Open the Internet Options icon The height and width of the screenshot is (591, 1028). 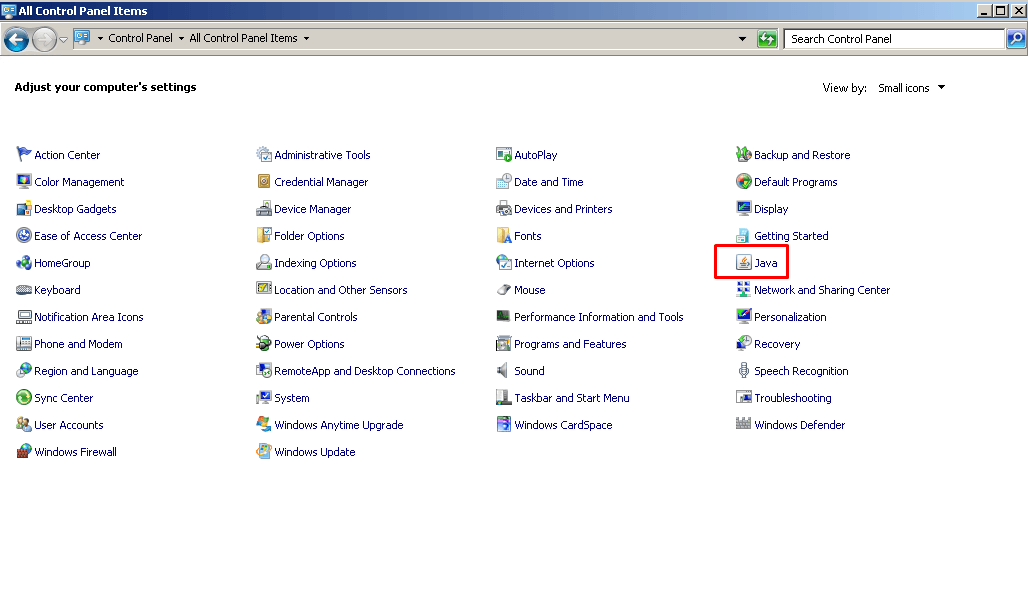[504, 262]
